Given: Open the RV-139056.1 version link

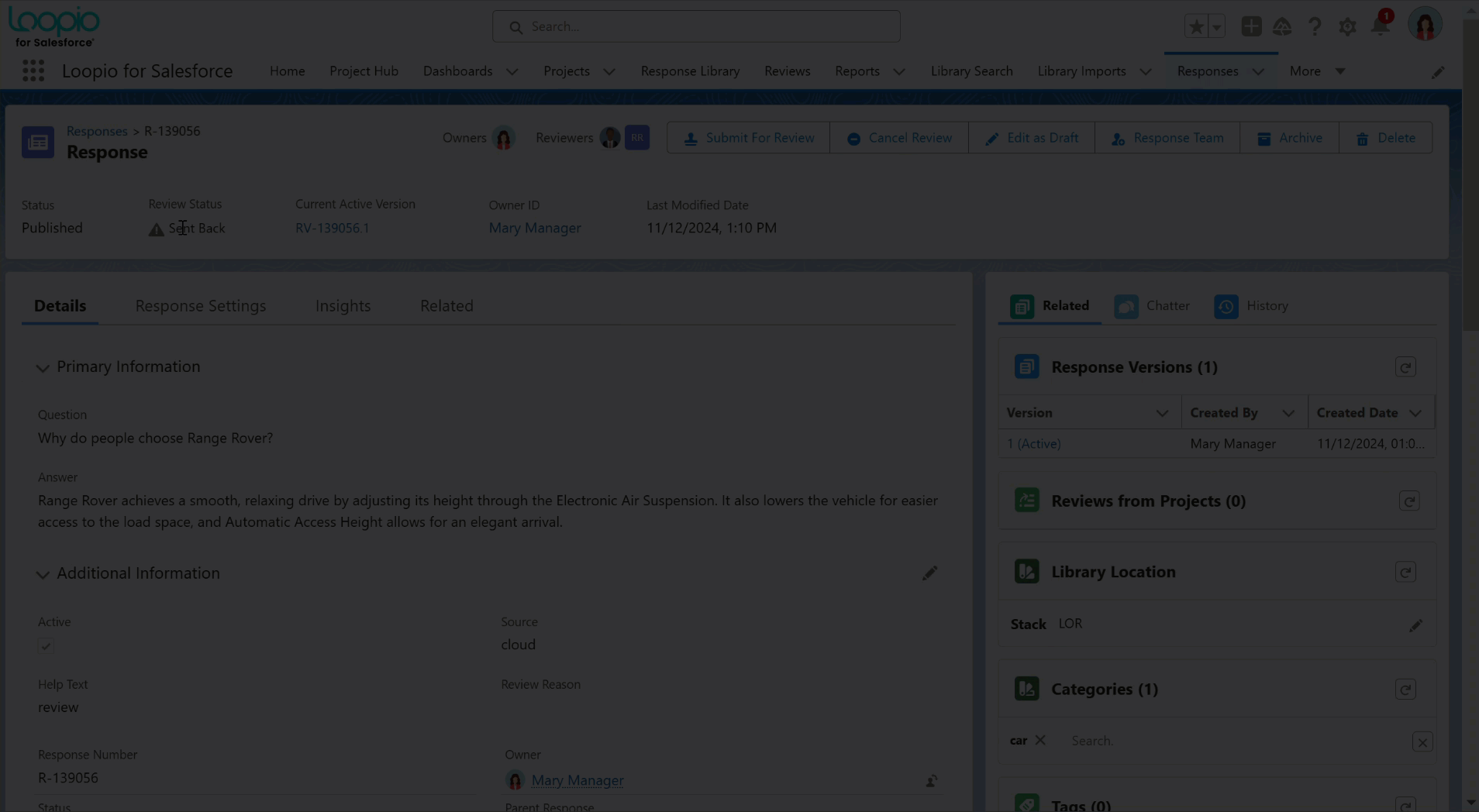Looking at the screenshot, I should click(x=332, y=228).
